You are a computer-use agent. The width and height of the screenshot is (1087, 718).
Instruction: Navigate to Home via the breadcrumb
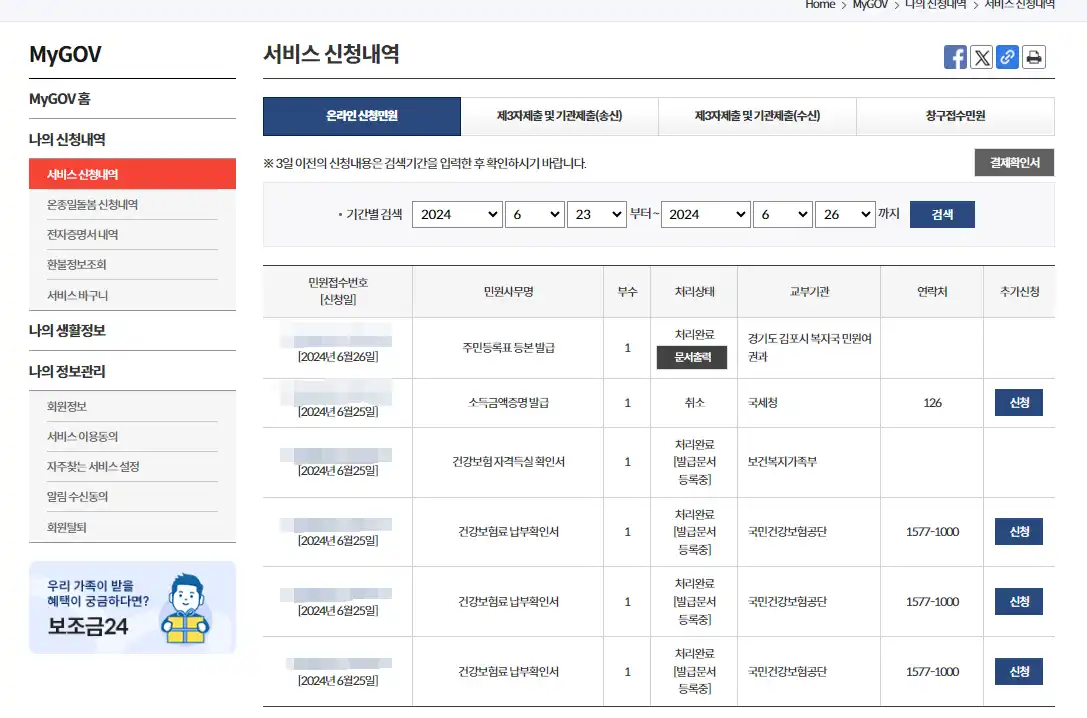(x=820, y=5)
